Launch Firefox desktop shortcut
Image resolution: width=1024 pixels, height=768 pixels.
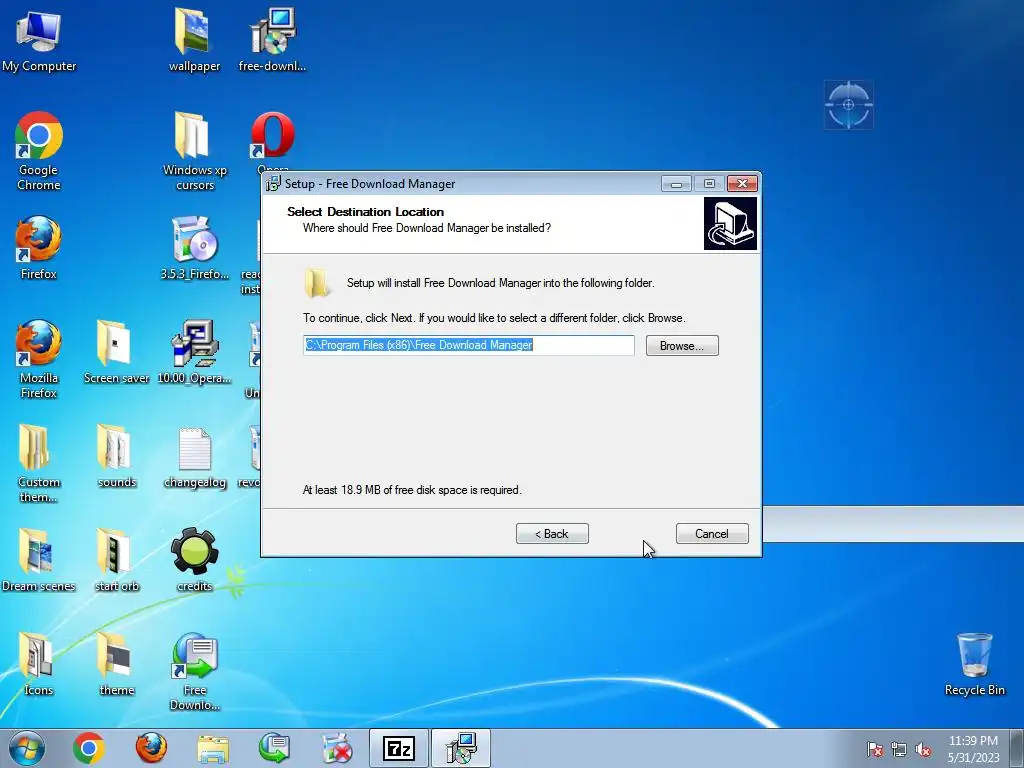coord(39,248)
